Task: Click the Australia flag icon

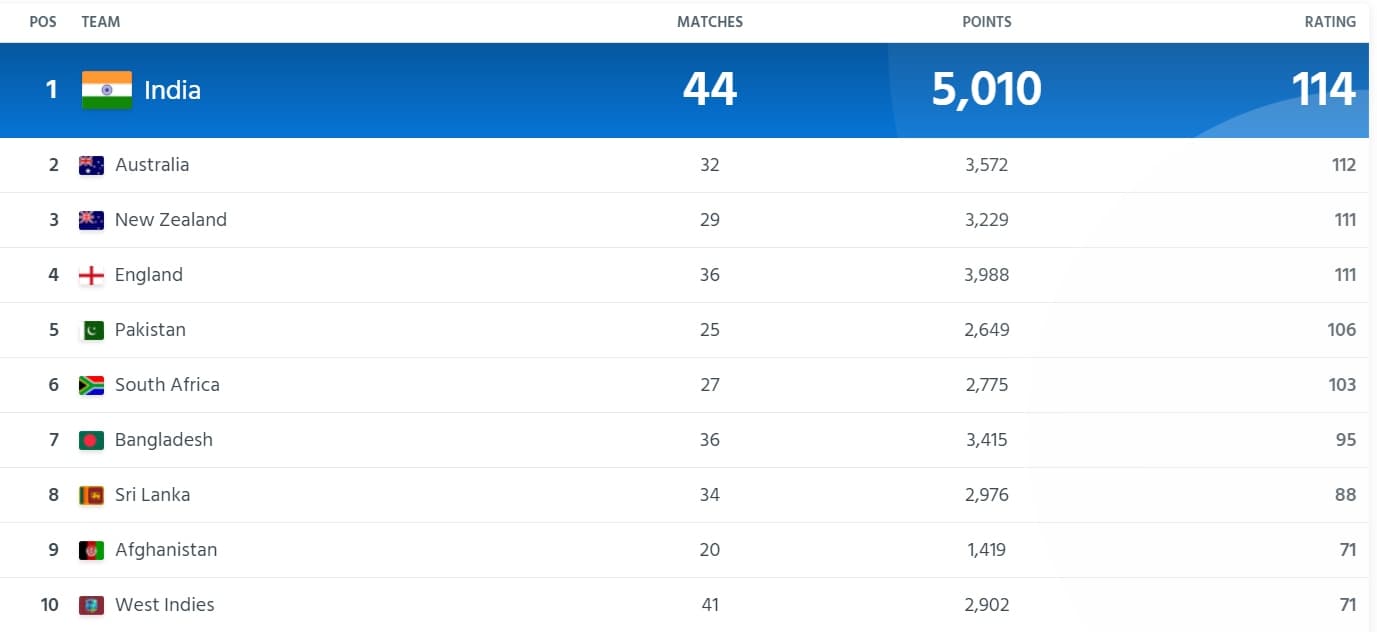Action: coord(91,166)
